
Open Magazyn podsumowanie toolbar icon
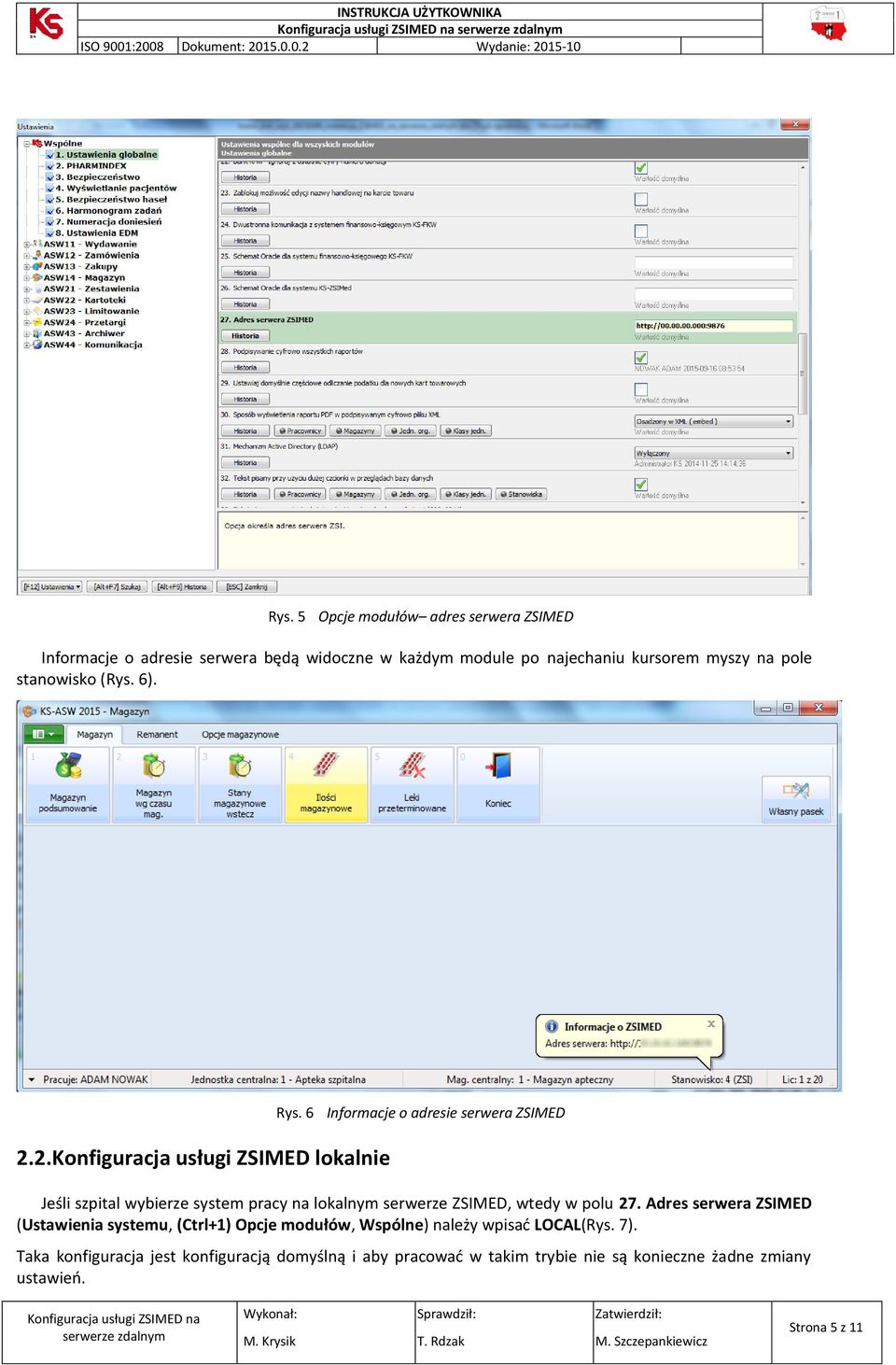tap(68, 784)
